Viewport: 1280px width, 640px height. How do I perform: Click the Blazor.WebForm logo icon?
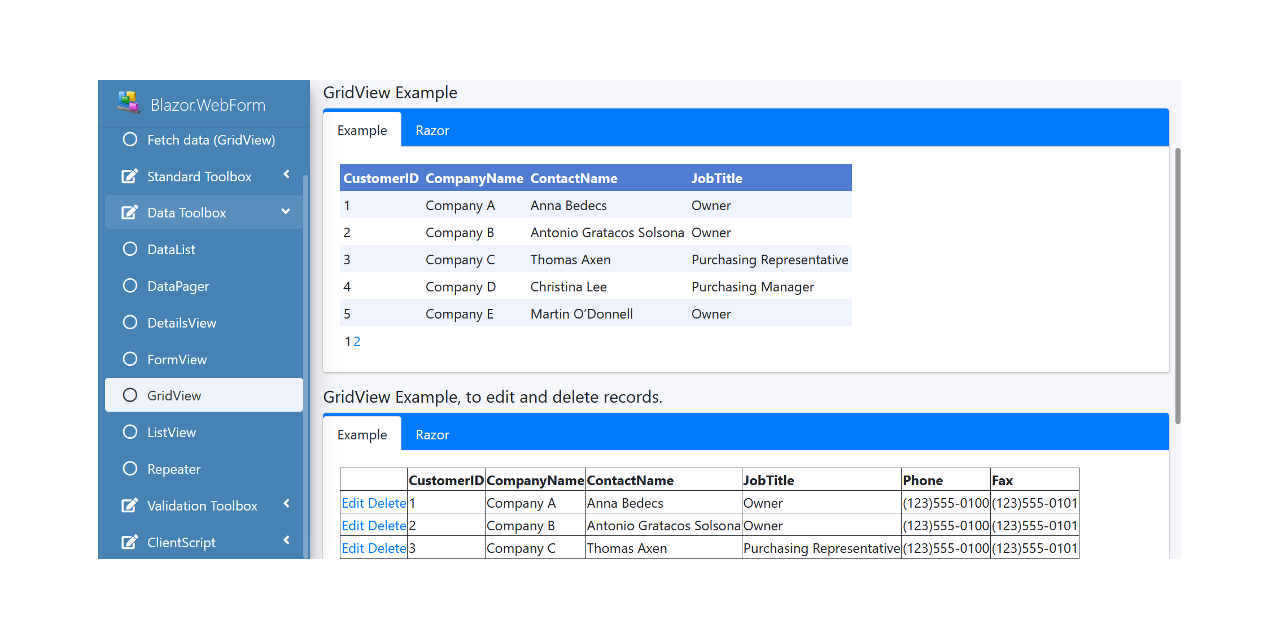click(127, 101)
